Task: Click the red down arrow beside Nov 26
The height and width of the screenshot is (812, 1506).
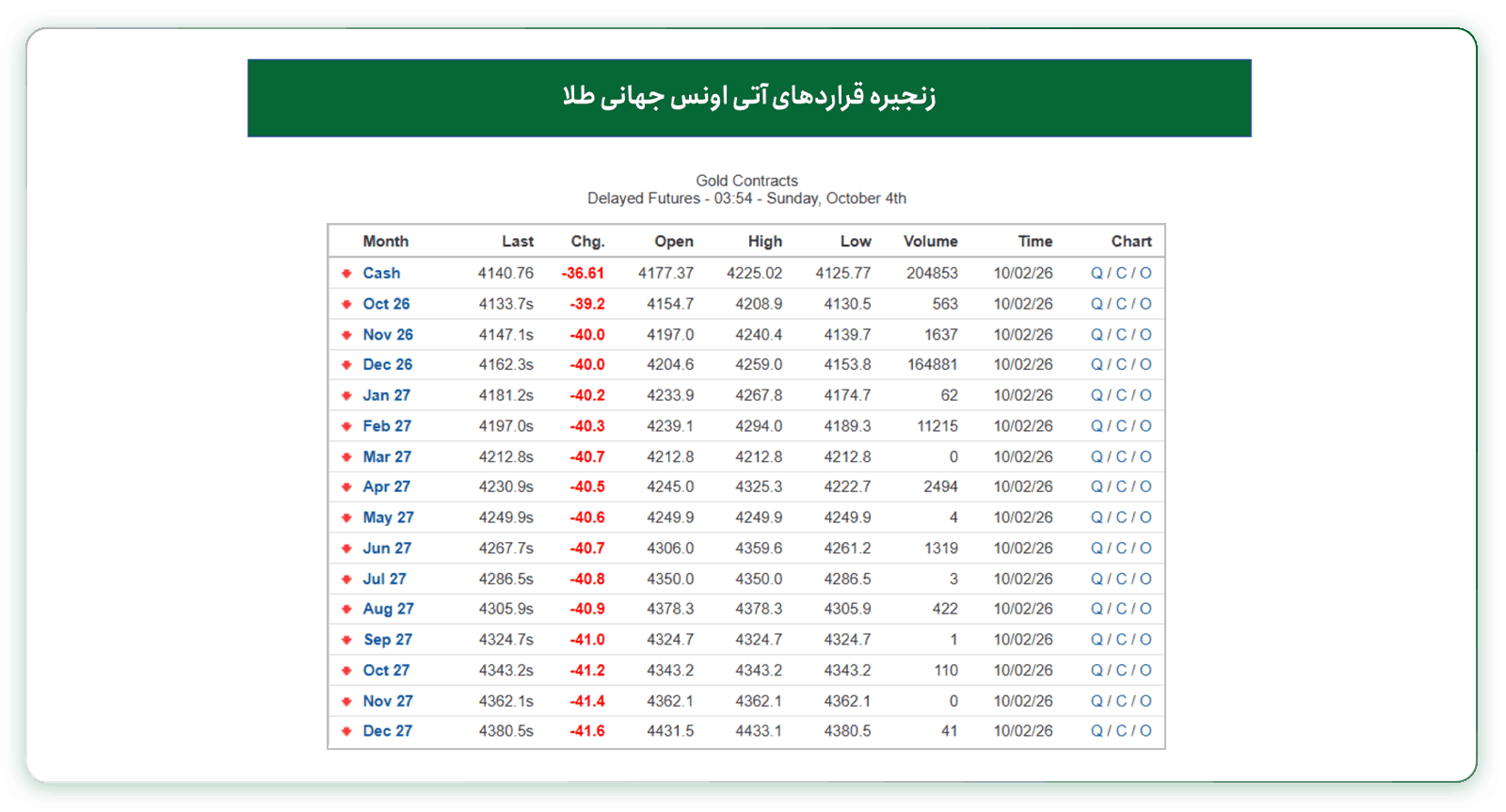Action: tap(346, 335)
